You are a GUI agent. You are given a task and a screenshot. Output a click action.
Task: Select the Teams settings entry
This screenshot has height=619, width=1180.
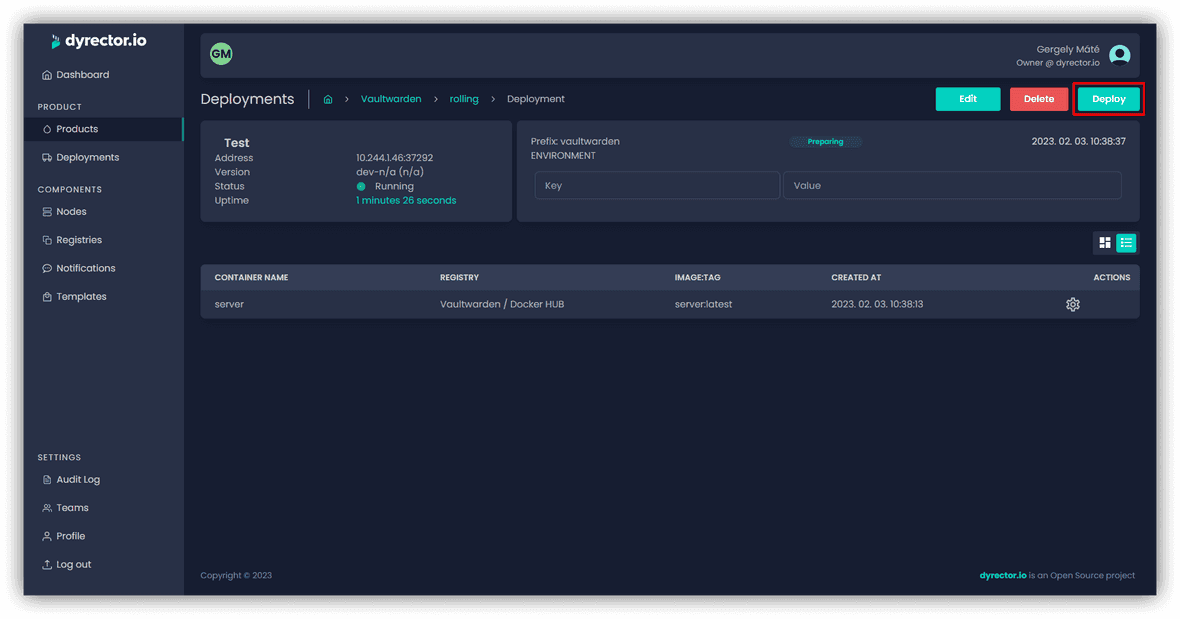tap(72, 507)
